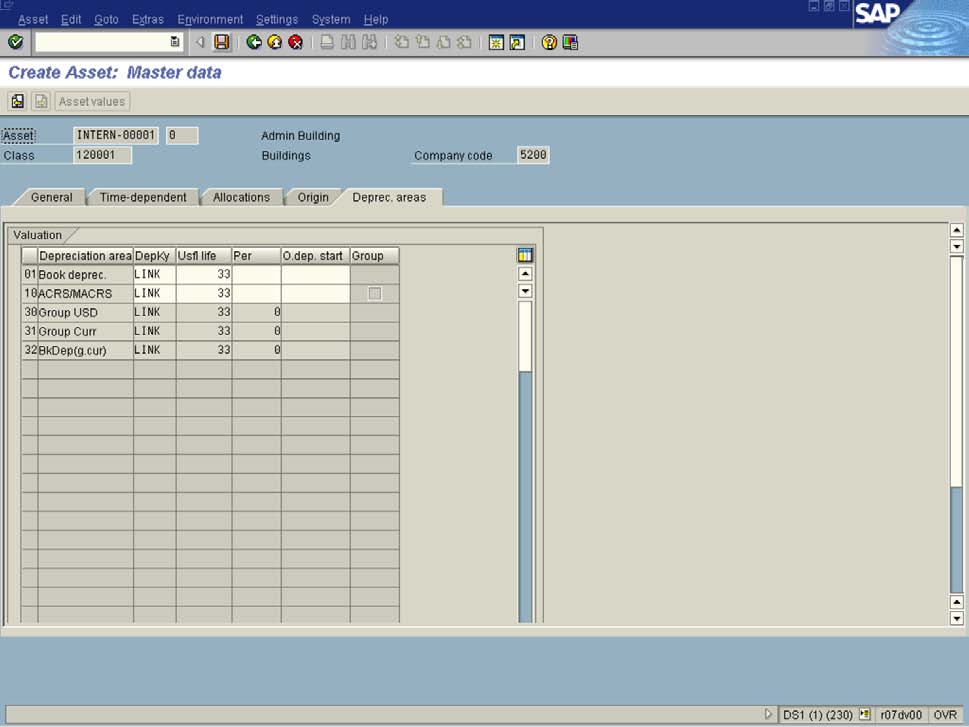Click the Company code field showing 5200
The width and height of the screenshot is (969, 727).
533,155
